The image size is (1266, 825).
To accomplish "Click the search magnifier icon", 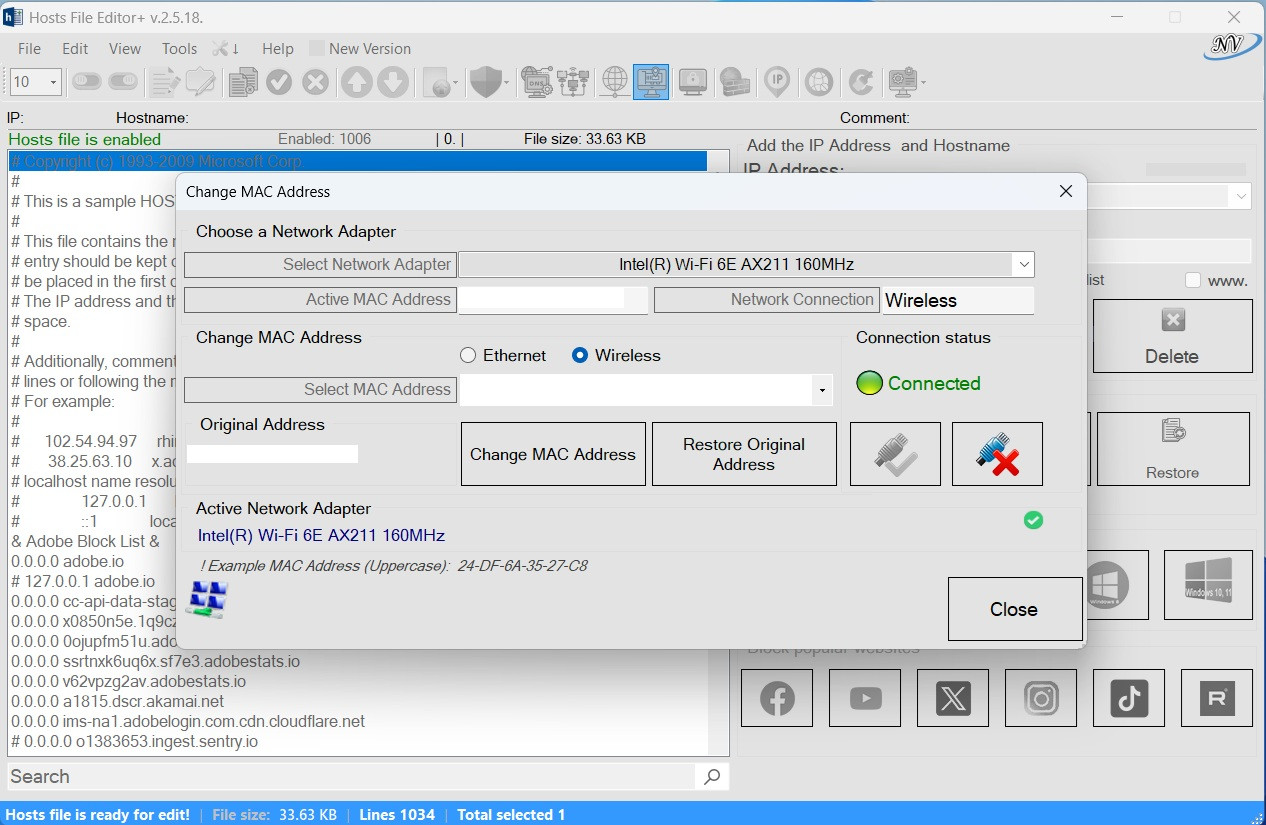I will coord(712,777).
